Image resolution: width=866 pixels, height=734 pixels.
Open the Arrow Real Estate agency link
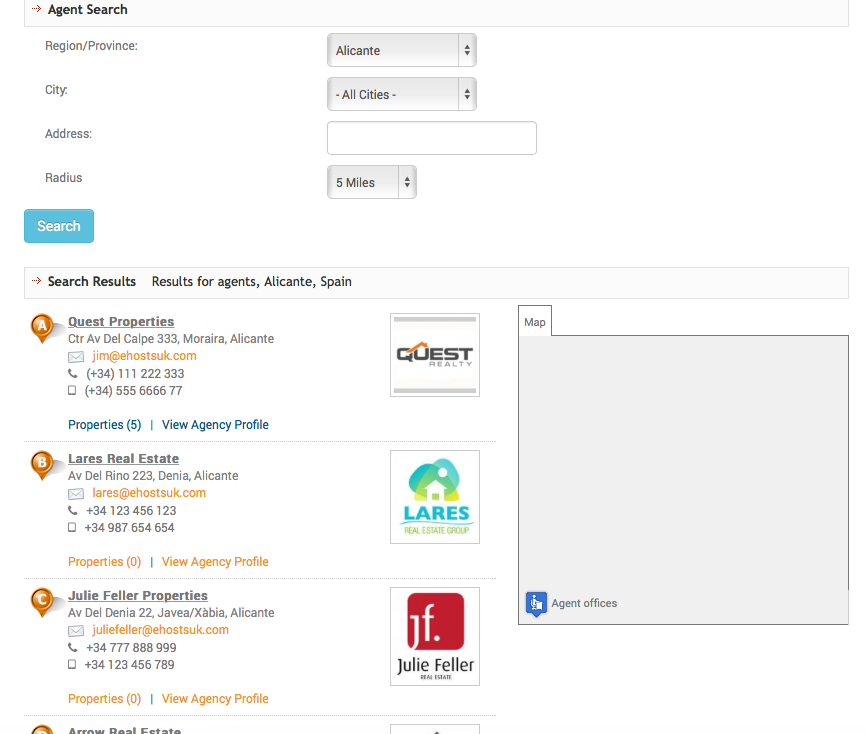pyautogui.click(x=124, y=730)
